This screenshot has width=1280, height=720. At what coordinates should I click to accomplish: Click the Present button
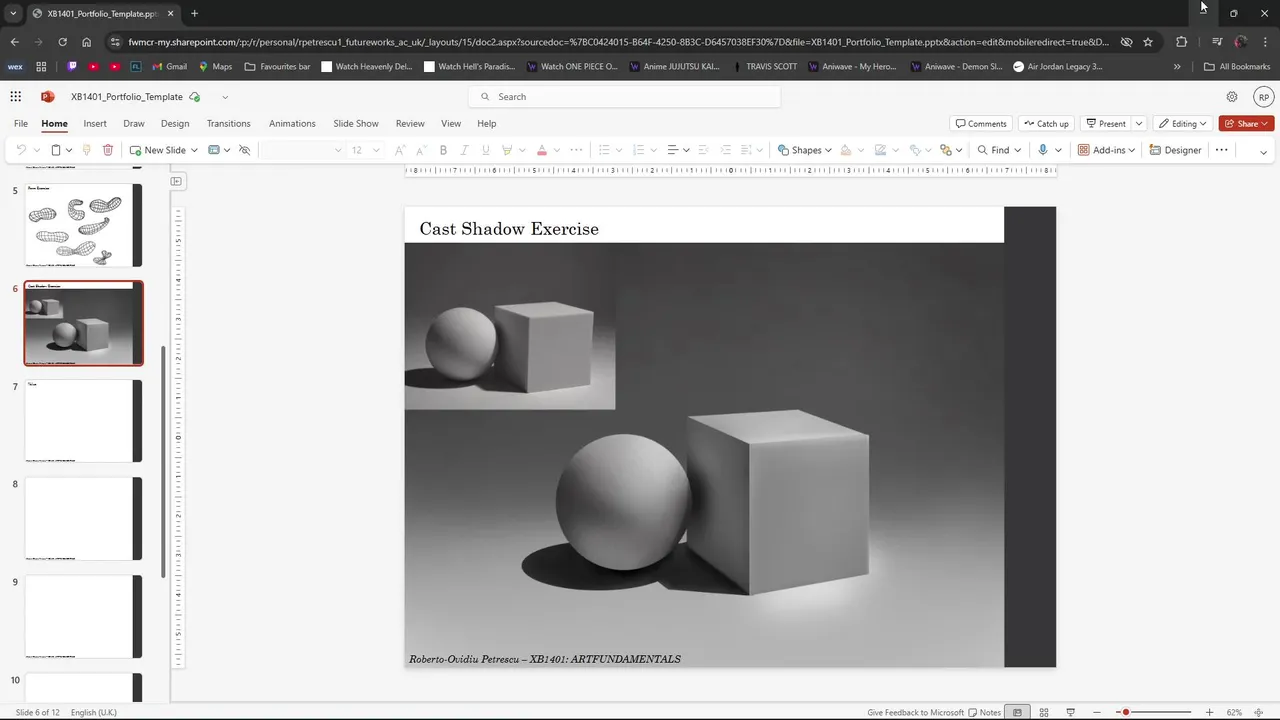tap(1105, 124)
